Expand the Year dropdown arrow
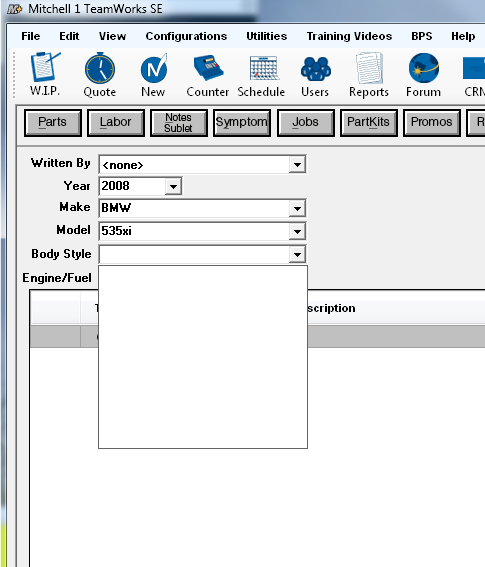Viewport: 485px width, 567px height. click(173, 187)
